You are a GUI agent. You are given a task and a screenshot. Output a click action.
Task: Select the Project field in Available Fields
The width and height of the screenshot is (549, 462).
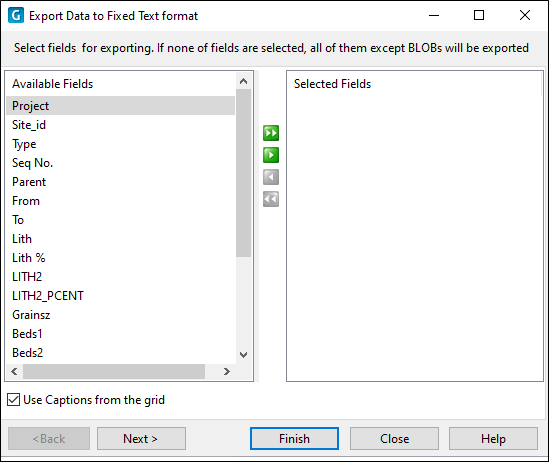120,106
